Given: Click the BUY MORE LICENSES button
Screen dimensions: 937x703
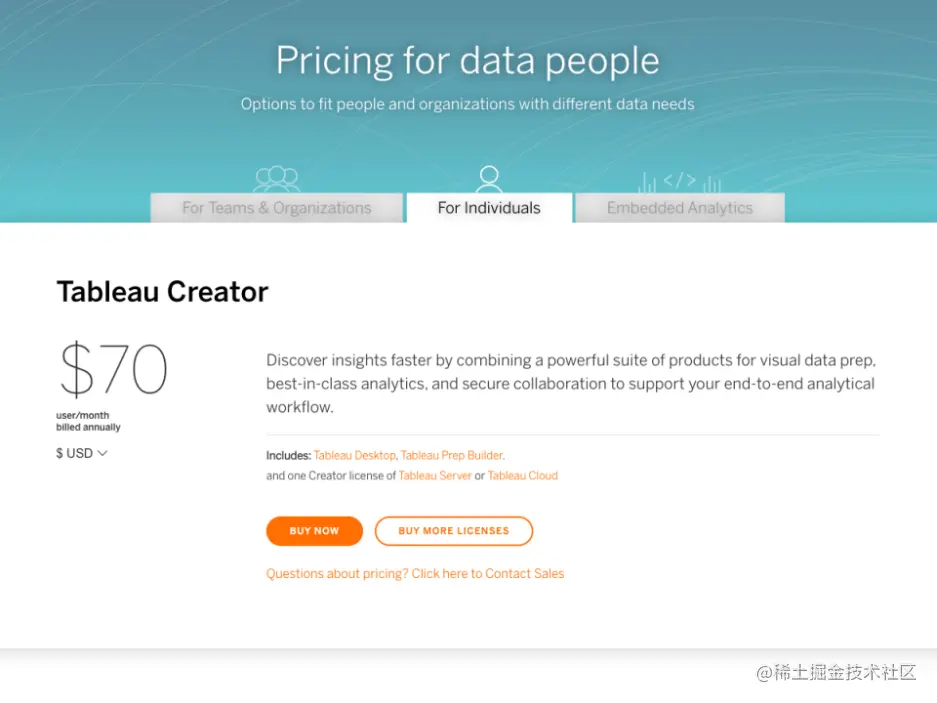Looking at the screenshot, I should click(x=453, y=531).
